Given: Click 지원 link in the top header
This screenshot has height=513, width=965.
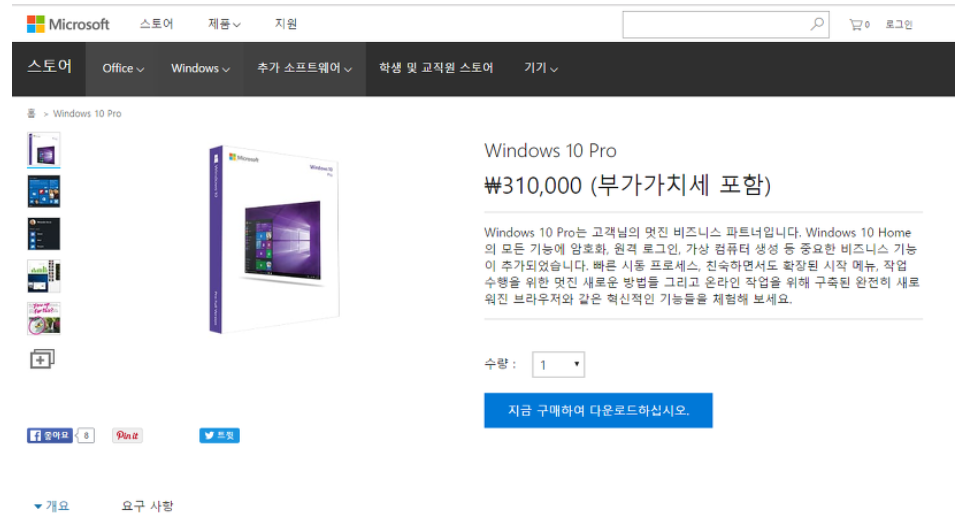Looking at the screenshot, I should (286, 24).
